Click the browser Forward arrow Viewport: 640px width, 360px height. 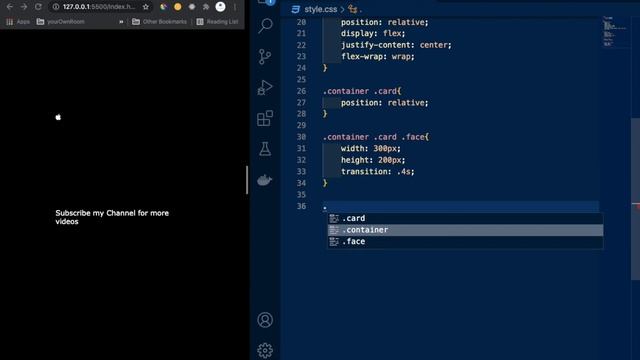pyautogui.click(x=24, y=7)
